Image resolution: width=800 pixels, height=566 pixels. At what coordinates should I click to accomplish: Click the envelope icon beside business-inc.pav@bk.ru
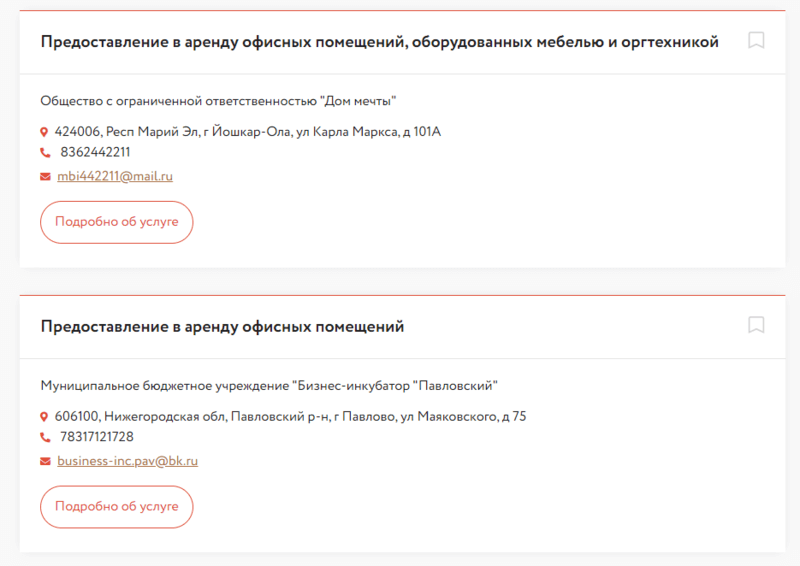coord(45,461)
